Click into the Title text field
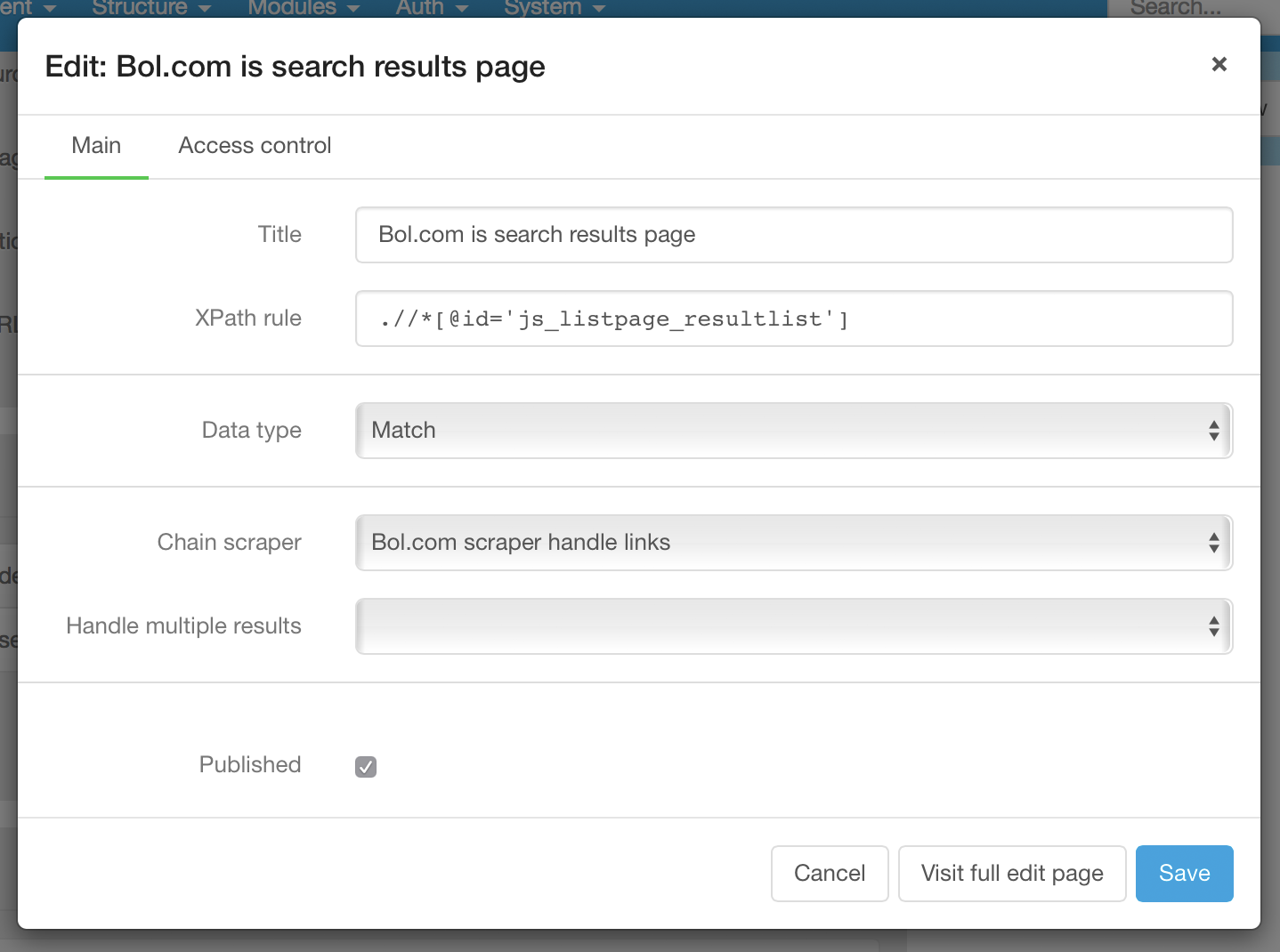The image size is (1280, 952). (793, 235)
